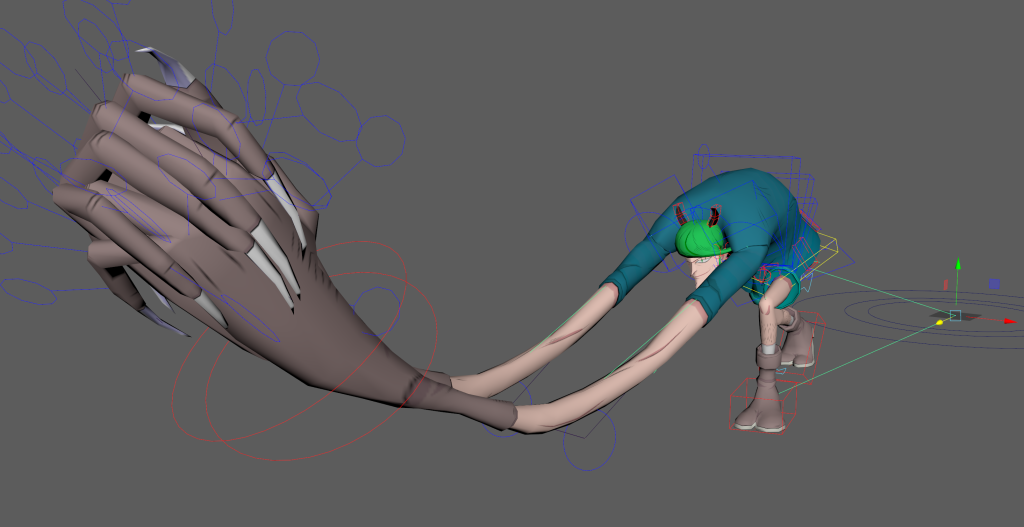Click the character's green hair
Screen dimensions: 1024x527
pyautogui.click(x=701, y=240)
